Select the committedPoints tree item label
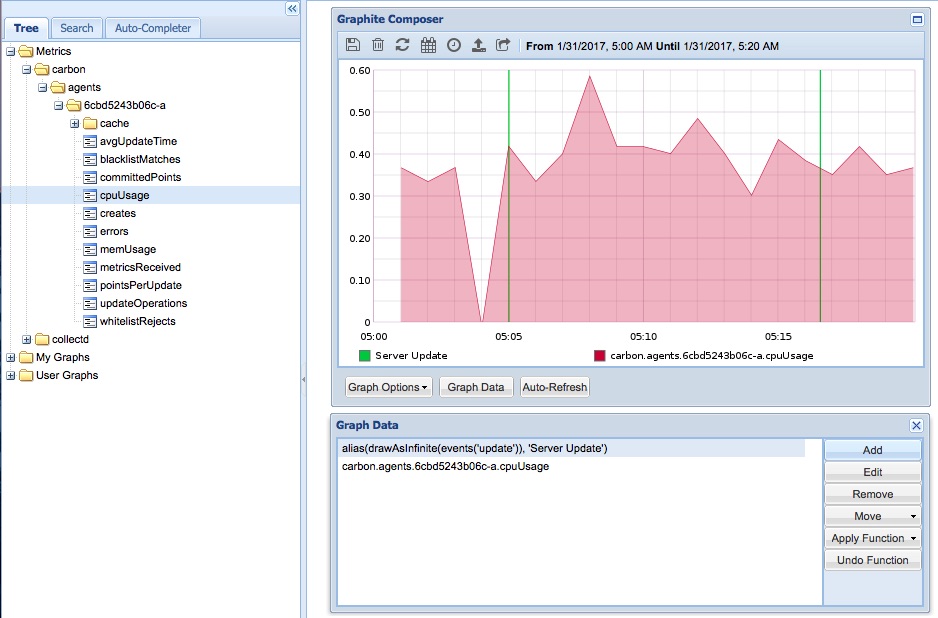 (140, 178)
